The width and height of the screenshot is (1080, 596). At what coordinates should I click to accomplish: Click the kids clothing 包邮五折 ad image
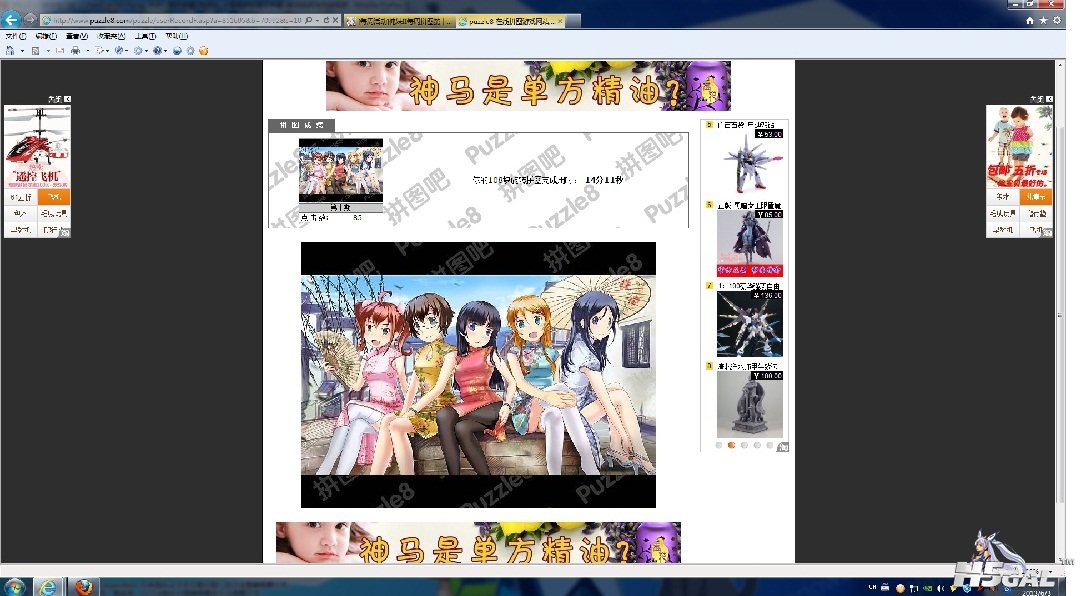pyautogui.click(x=1019, y=146)
